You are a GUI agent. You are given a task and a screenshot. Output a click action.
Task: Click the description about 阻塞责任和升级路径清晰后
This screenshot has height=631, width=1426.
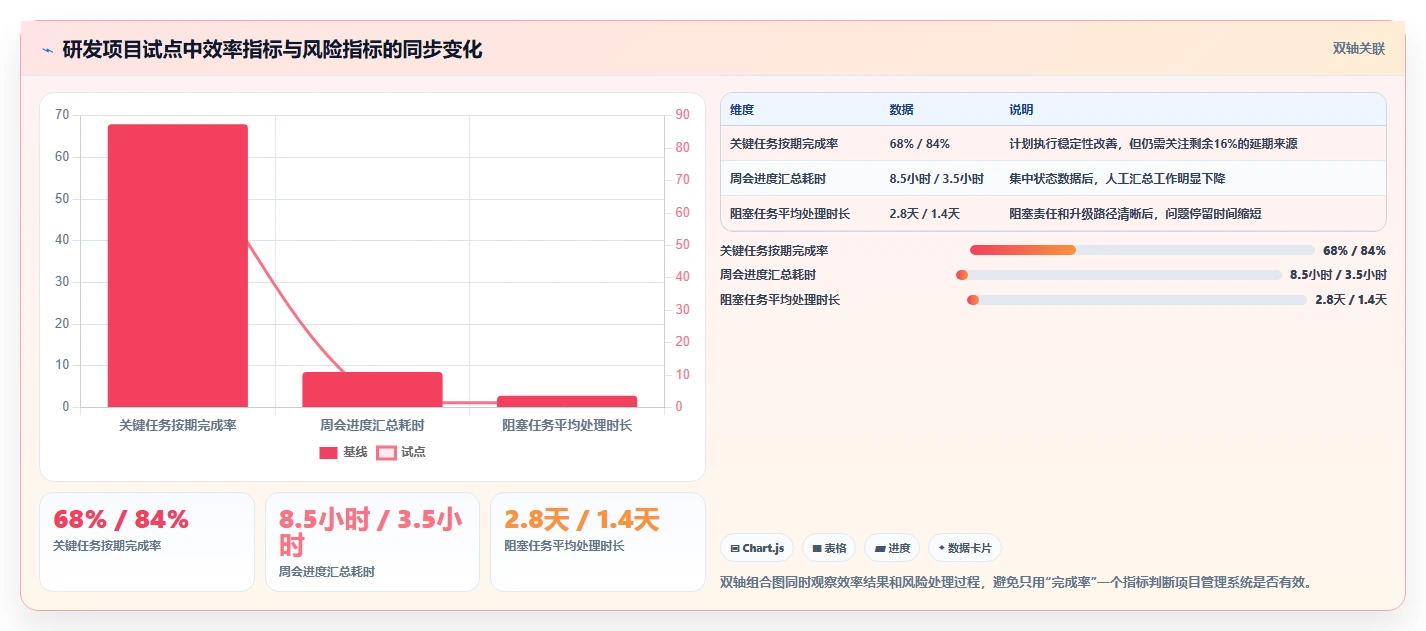click(x=1135, y=214)
